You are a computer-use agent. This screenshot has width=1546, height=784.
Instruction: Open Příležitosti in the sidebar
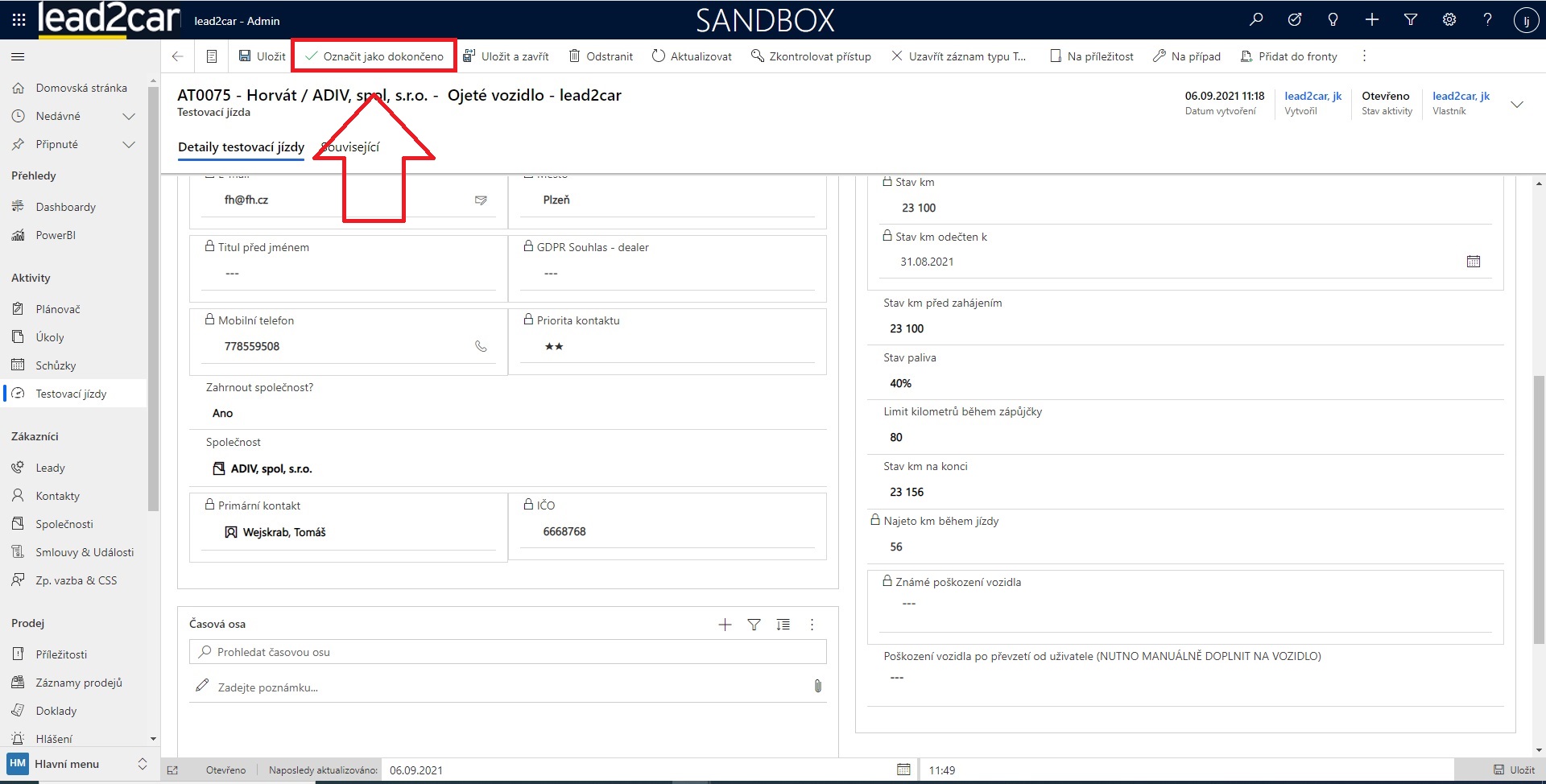pyautogui.click(x=61, y=654)
